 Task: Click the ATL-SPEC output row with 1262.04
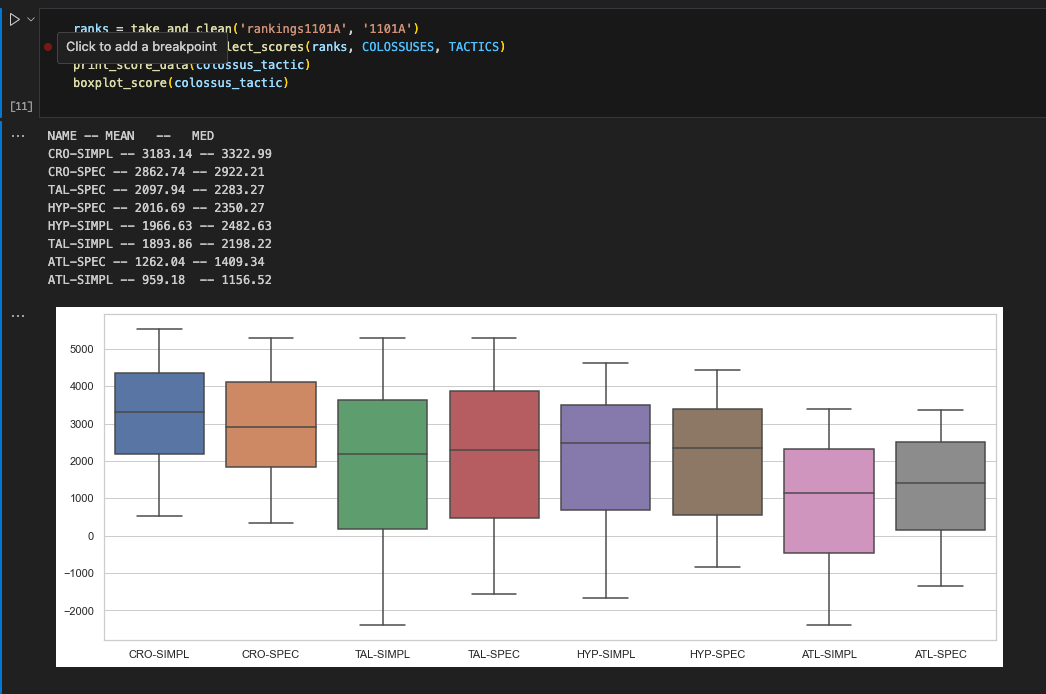pos(156,262)
